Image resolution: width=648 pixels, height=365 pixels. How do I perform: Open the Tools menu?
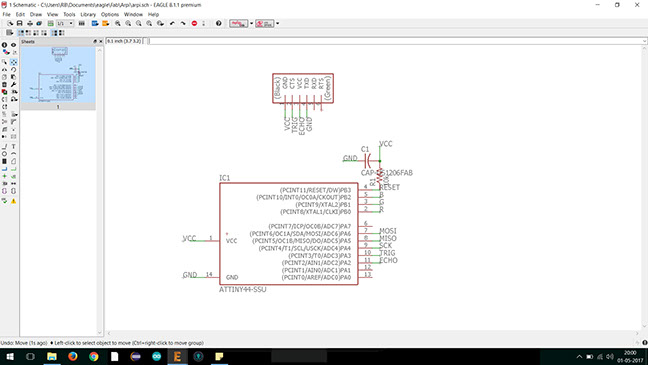pos(69,14)
